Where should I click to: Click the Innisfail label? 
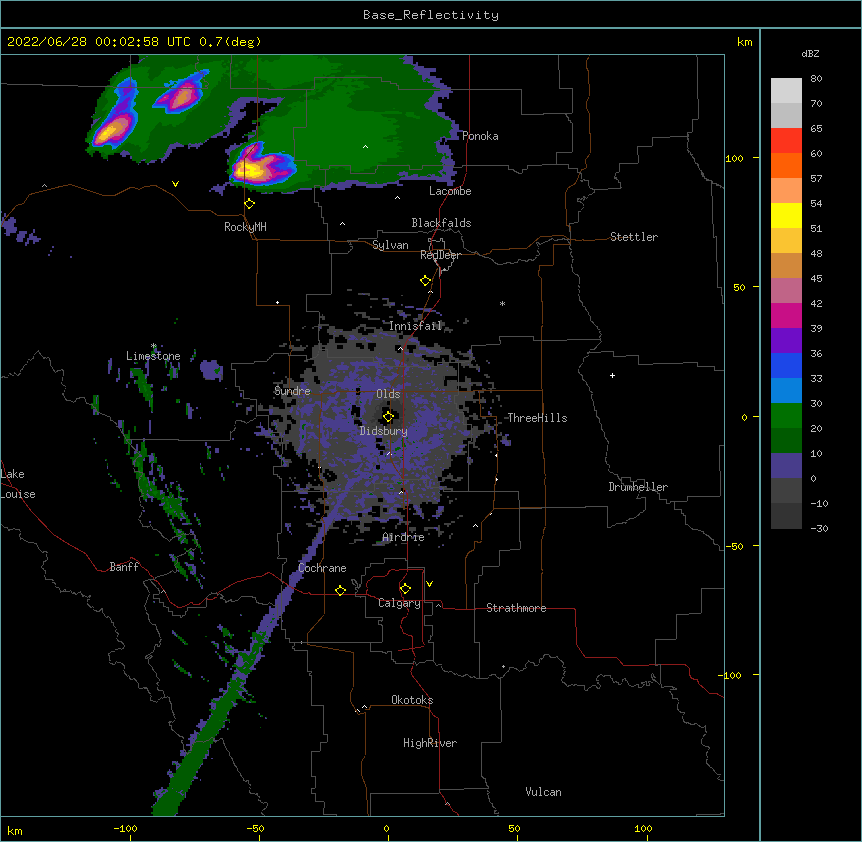click(415, 326)
